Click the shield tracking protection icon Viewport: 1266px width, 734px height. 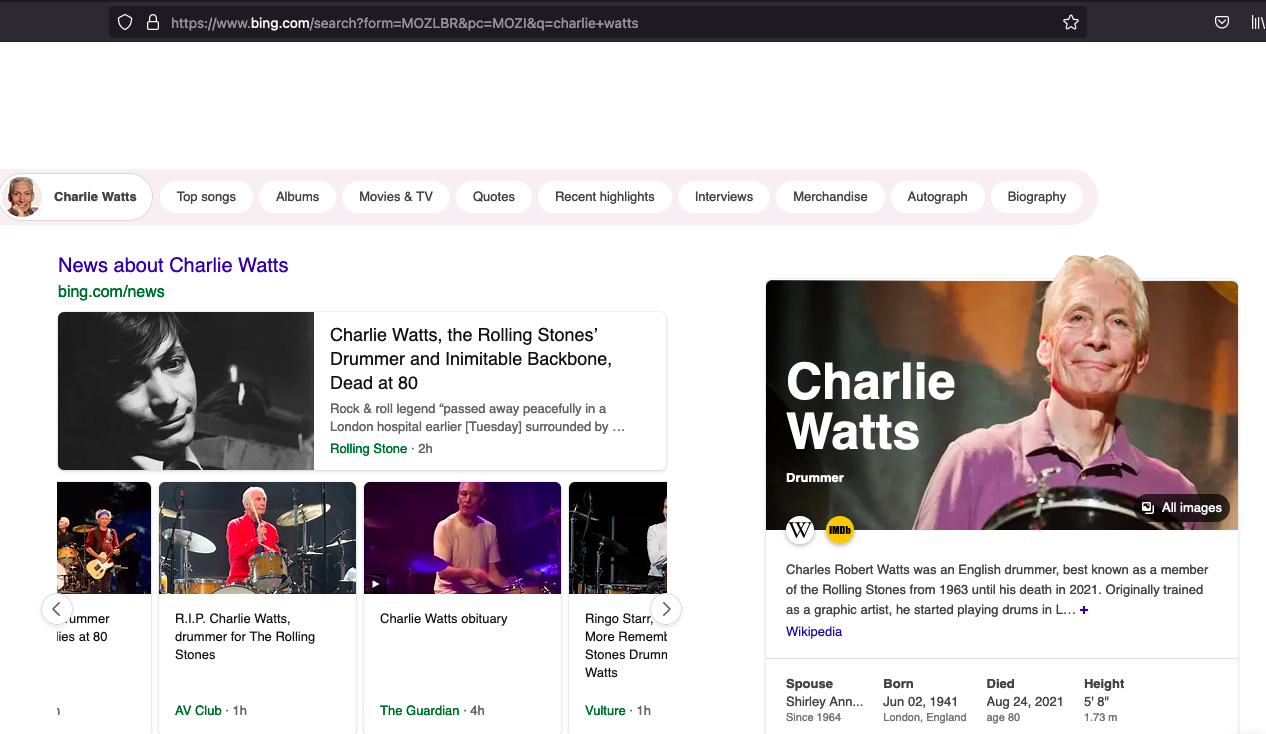125,22
